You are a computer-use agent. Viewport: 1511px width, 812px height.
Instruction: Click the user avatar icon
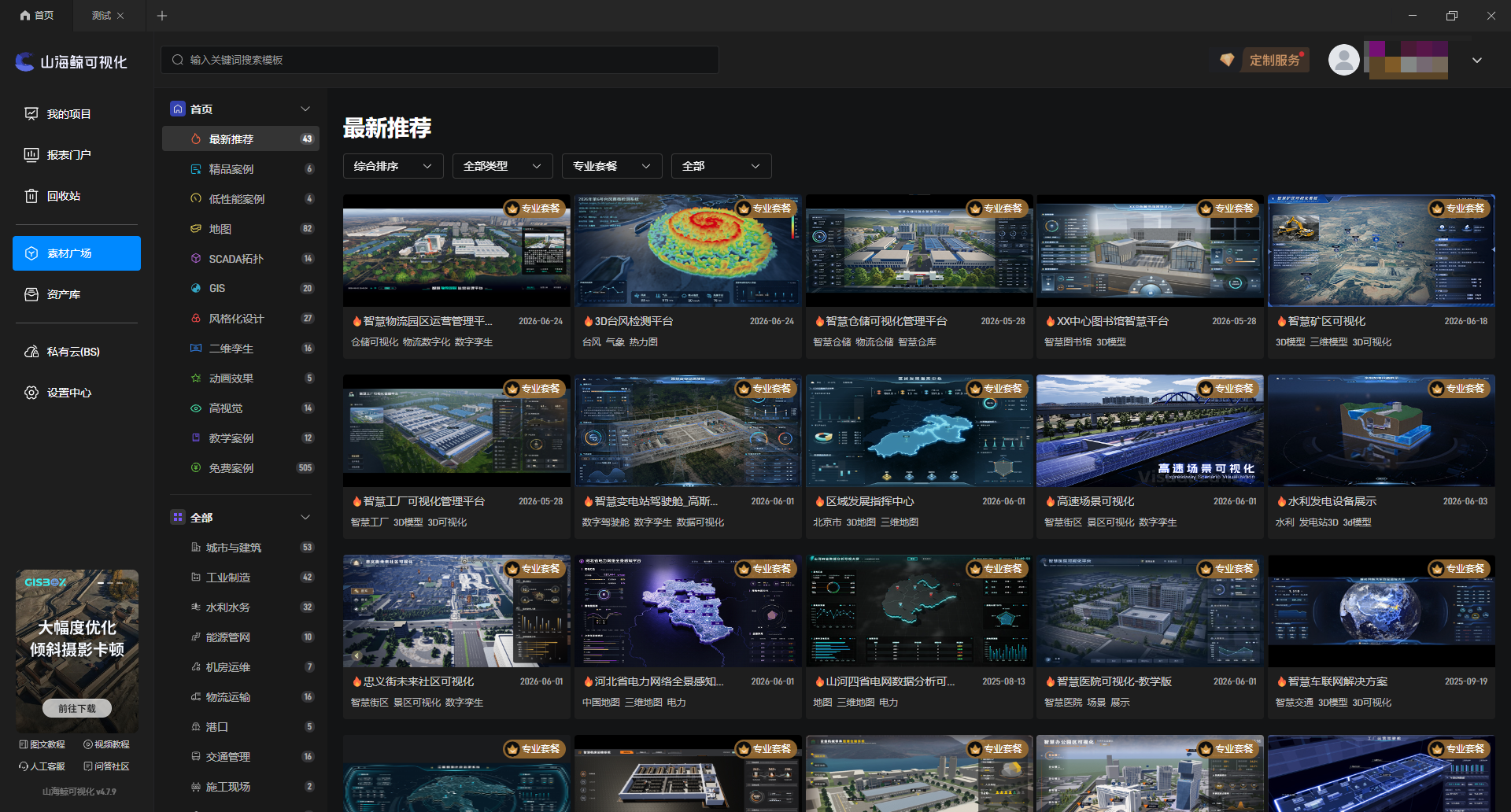[1343, 60]
